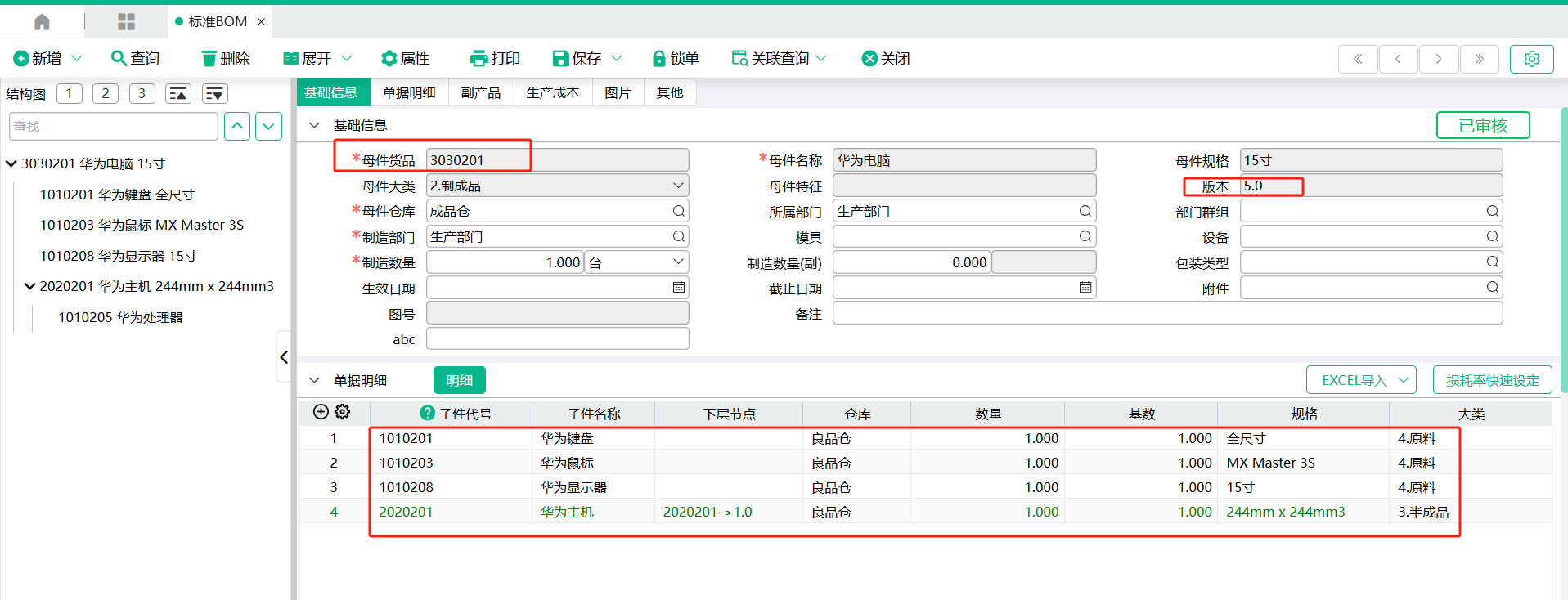Click the 关闭 close button in toolbar
Image resolution: width=1568 pixels, height=600 pixels.
tap(886, 58)
